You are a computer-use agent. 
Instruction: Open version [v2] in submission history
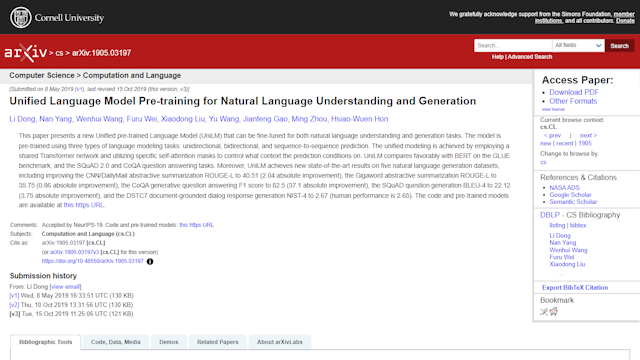[x=14, y=305]
